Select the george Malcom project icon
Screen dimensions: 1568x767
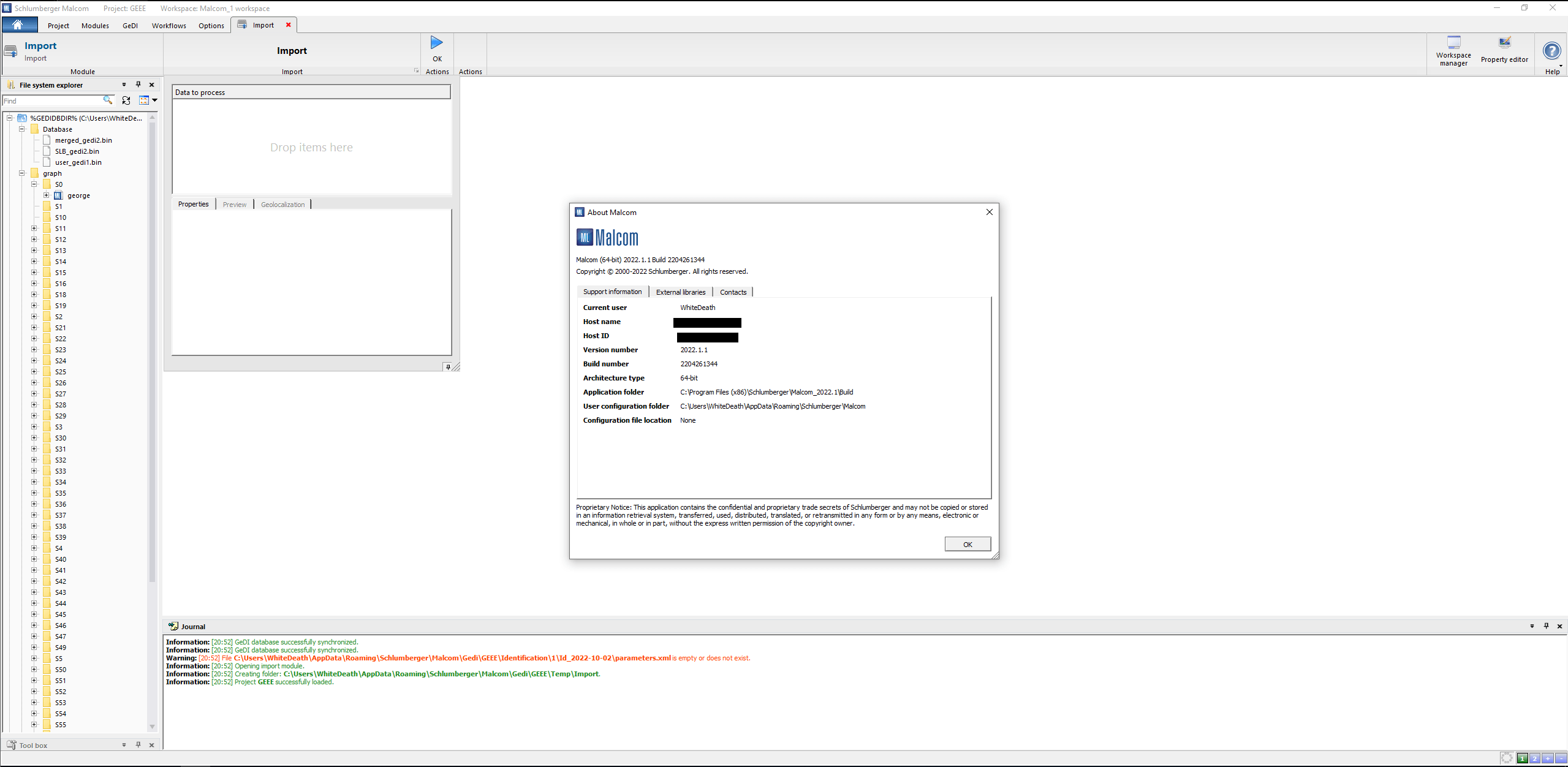58,195
